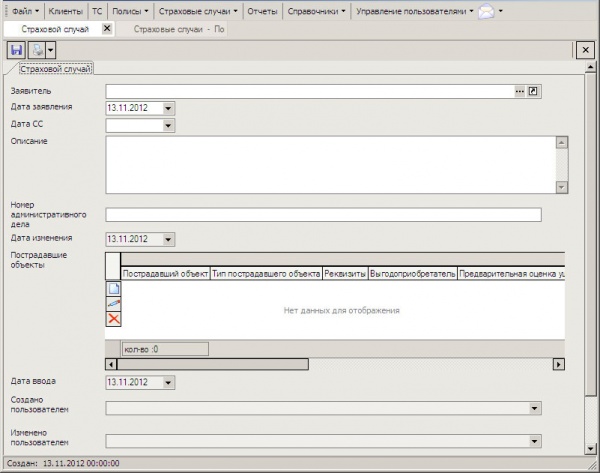Click the open-record icon beside Заявитель field
This screenshot has height=473, width=600.
click(x=533, y=91)
